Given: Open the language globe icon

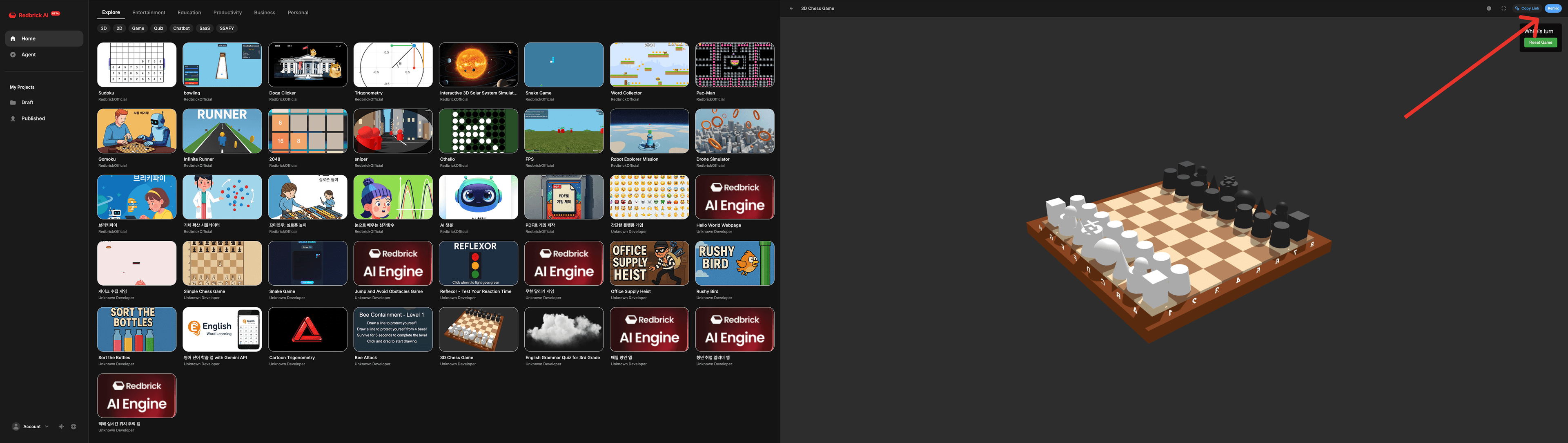Looking at the screenshot, I should click(73, 427).
